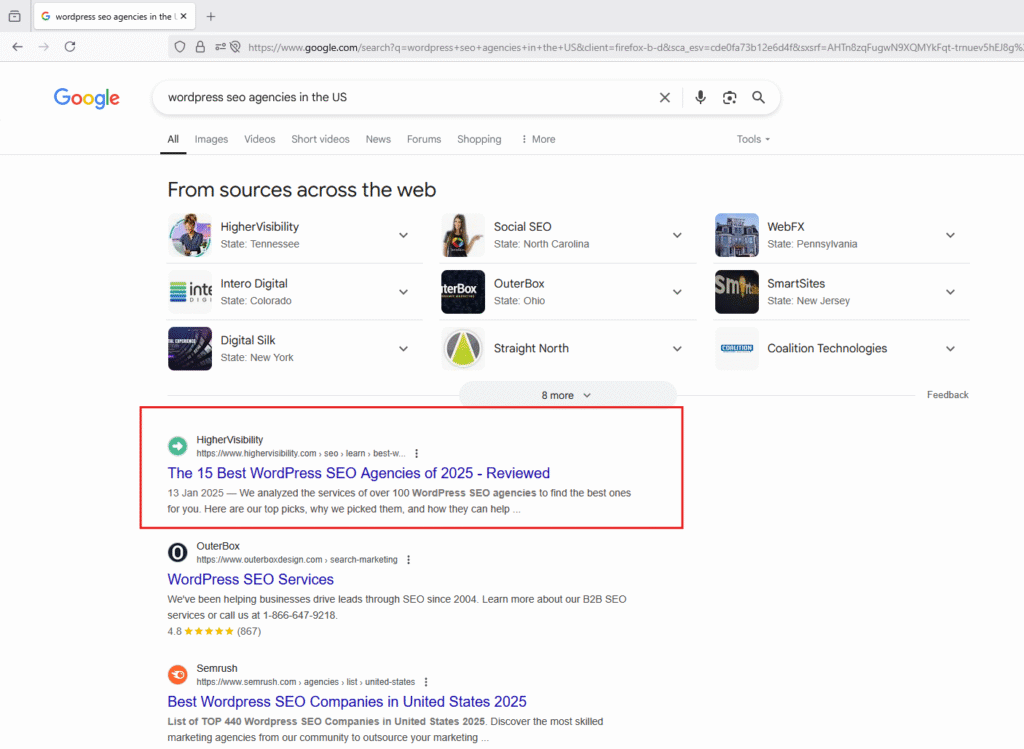Expand the Intero Digital card chevron
The height and width of the screenshot is (749, 1024).
[x=404, y=292]
